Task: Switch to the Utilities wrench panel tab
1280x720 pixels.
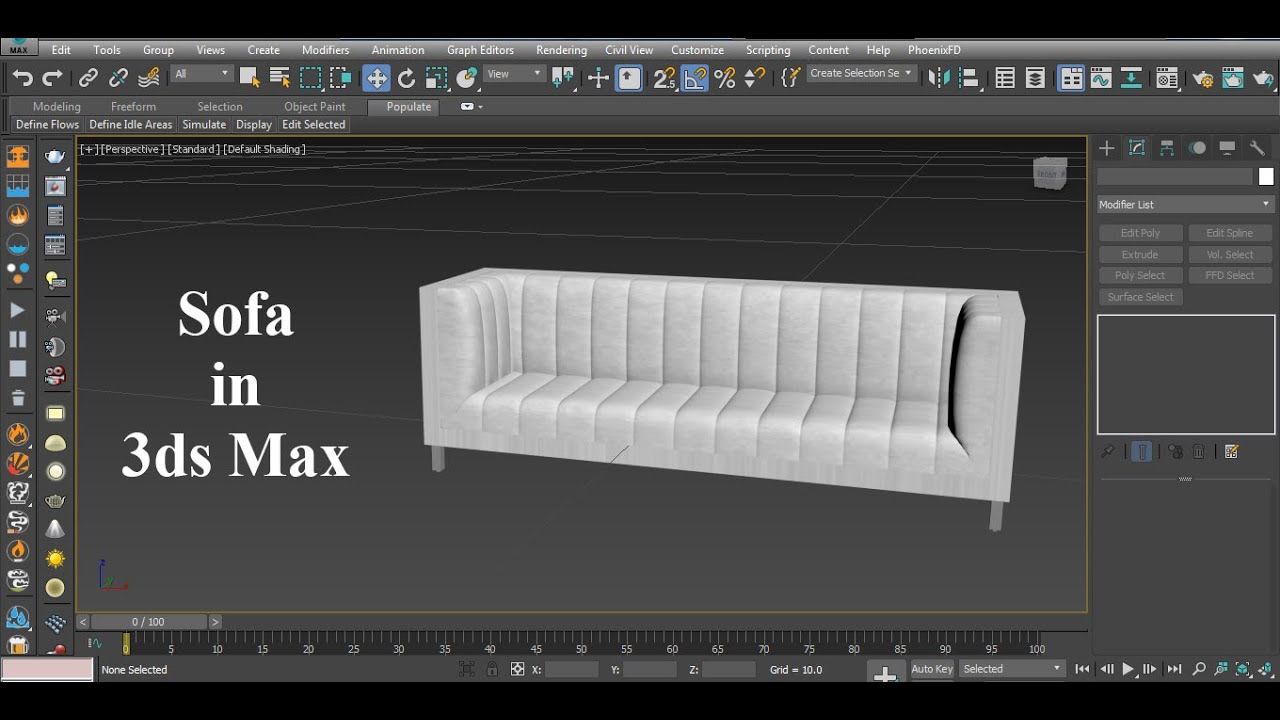Action: click(1257, 148)
